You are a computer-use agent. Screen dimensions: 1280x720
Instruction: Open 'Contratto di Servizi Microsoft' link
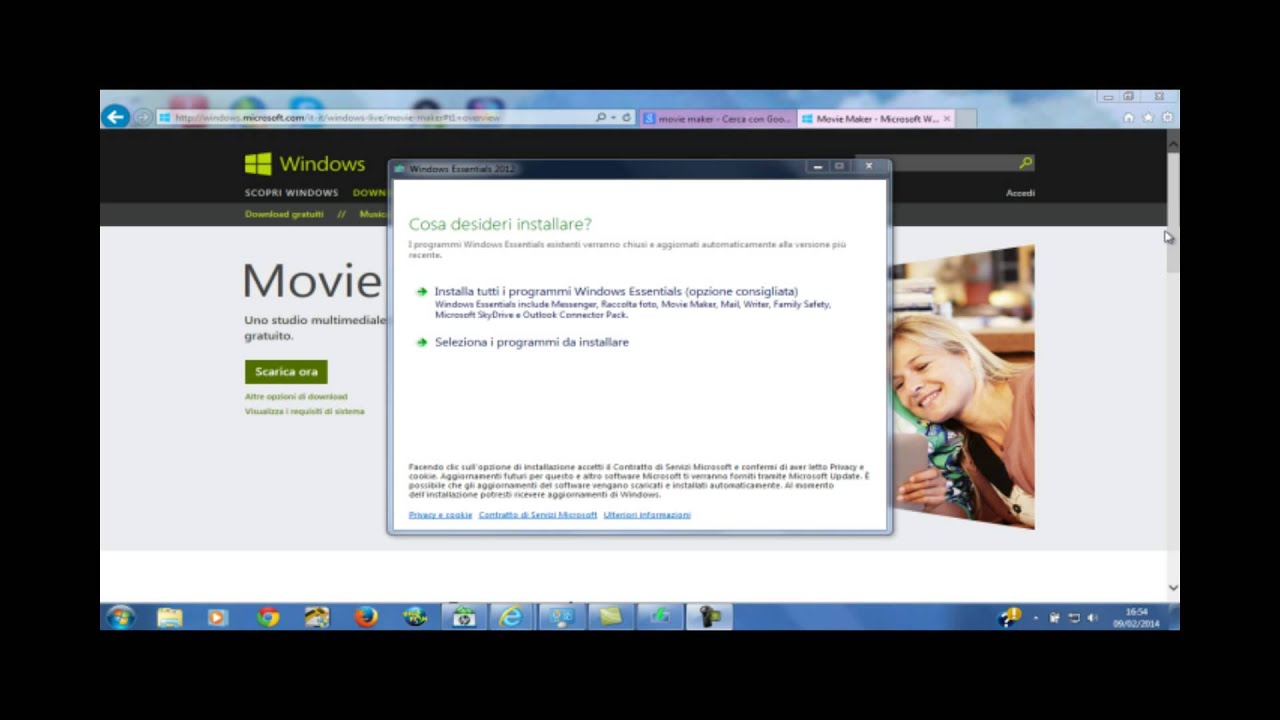point(538,515)
